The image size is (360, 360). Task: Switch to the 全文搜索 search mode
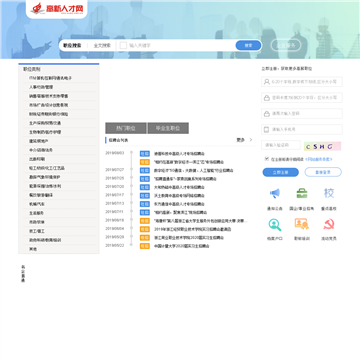[x=102, y=45]
